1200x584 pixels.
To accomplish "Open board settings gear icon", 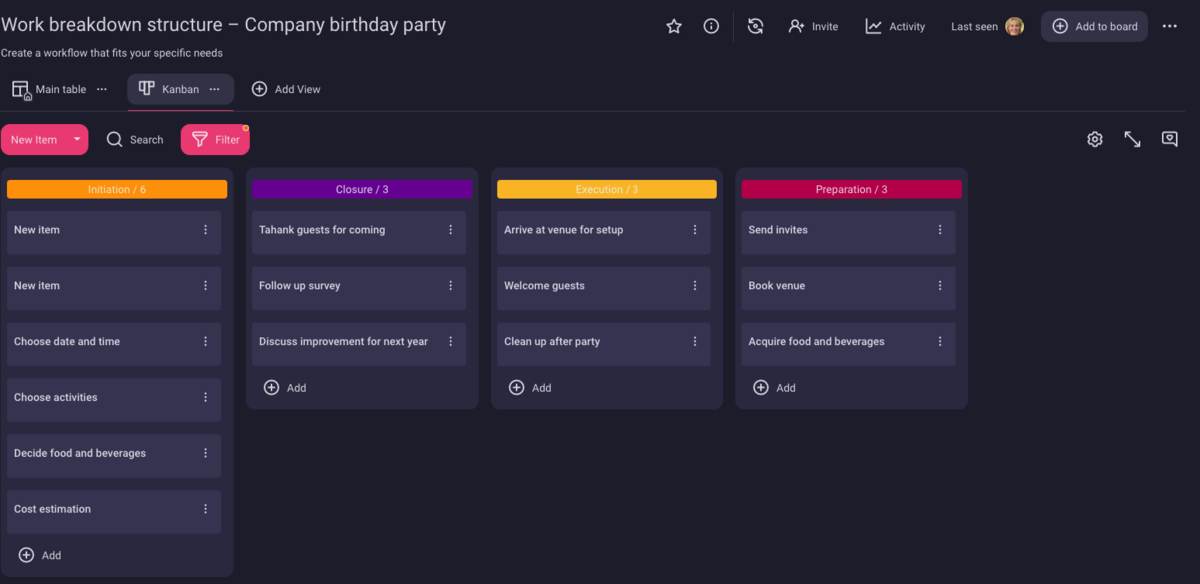I will (1095, 140).
